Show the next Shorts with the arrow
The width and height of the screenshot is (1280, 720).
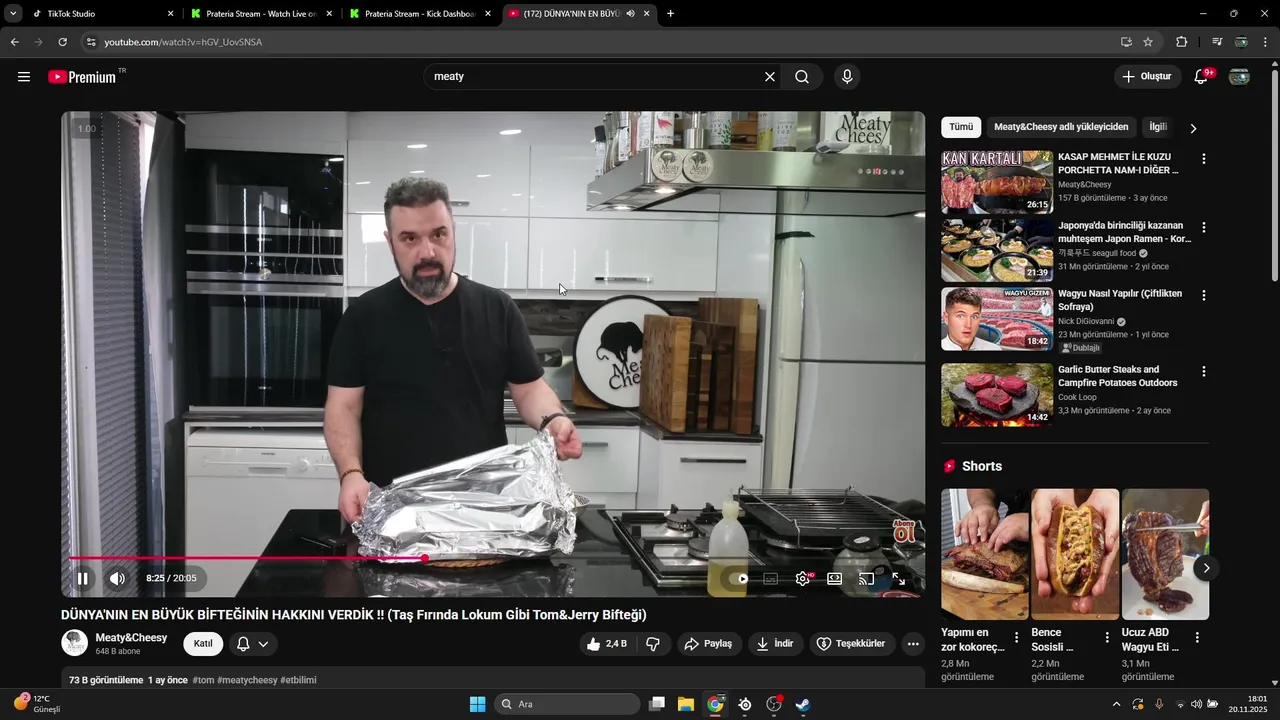(1206, 568)
